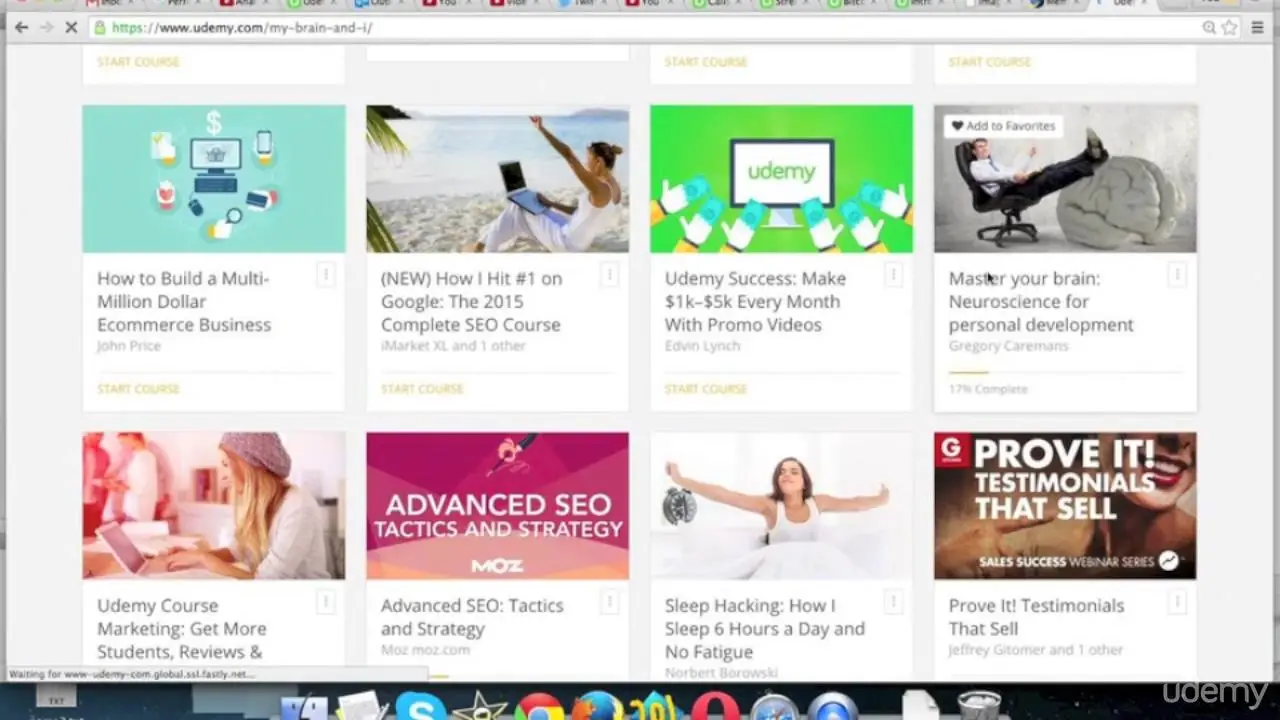Click the browser back arrow

(x=21, y=27)
